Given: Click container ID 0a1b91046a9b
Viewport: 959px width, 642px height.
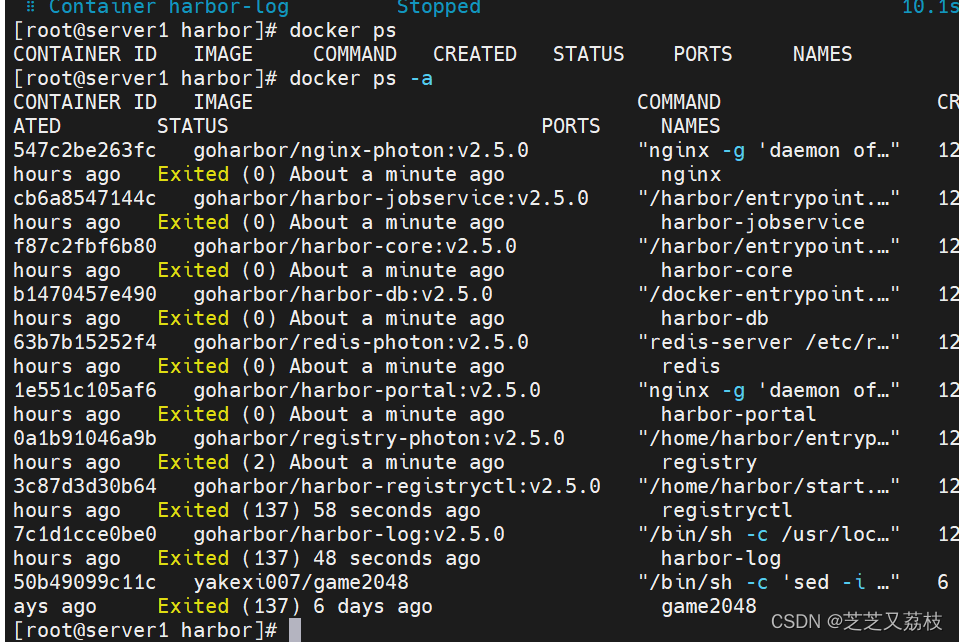Looking at the screenshot, I should pyautogui.click(x=85, y=438).
